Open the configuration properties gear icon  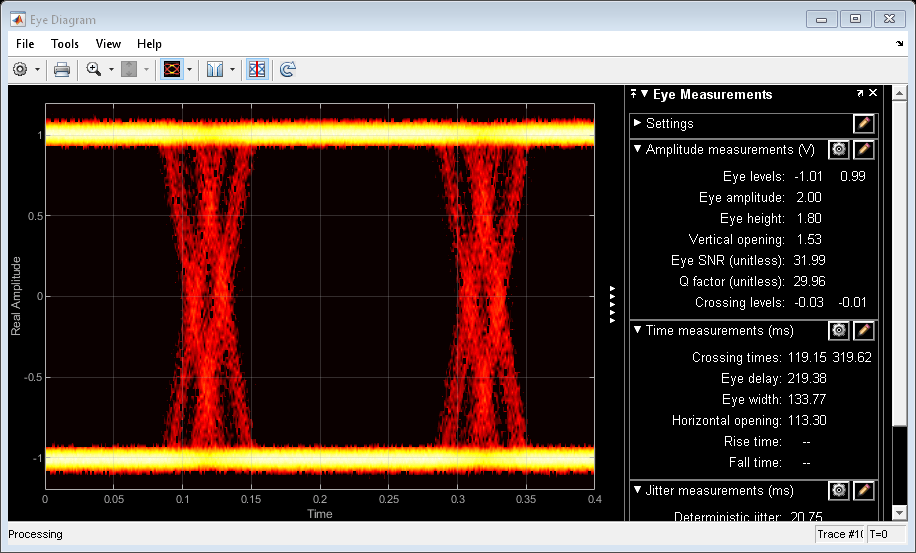tap(20, 69)
